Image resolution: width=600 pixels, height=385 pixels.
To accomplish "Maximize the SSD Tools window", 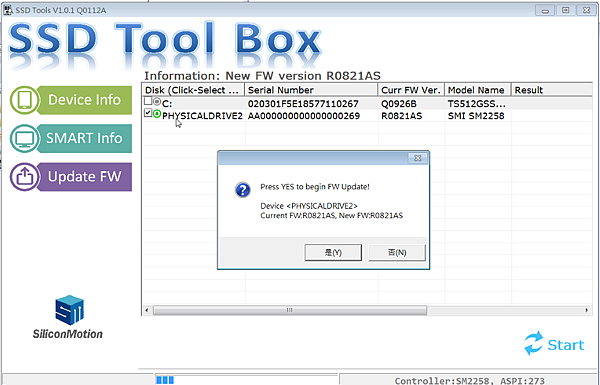I will pyautogui.click(x=566, y=10).
